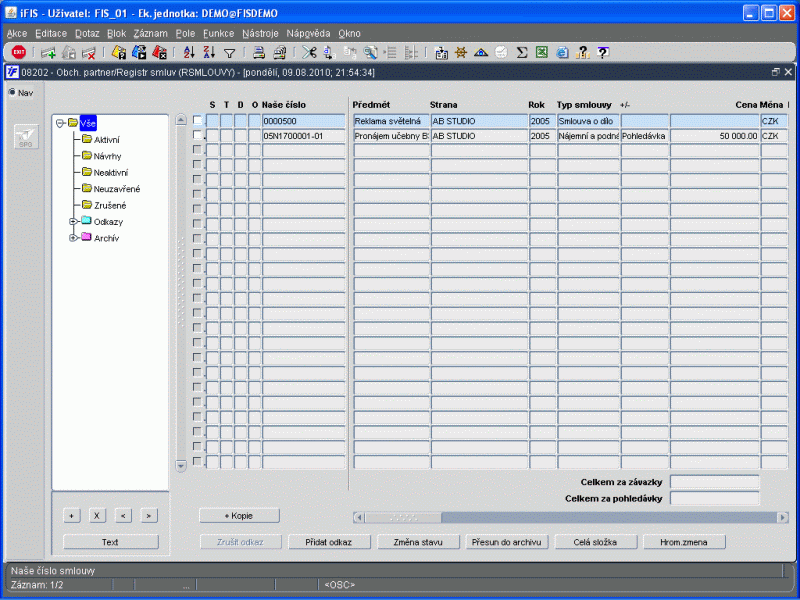
Task: Tick the checkbox for contract 0000500
Action: coord(197,120)
